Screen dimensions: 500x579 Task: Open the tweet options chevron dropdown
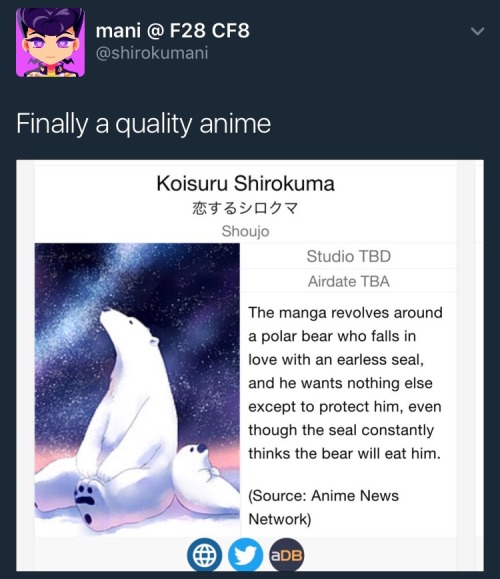(477, 31)
